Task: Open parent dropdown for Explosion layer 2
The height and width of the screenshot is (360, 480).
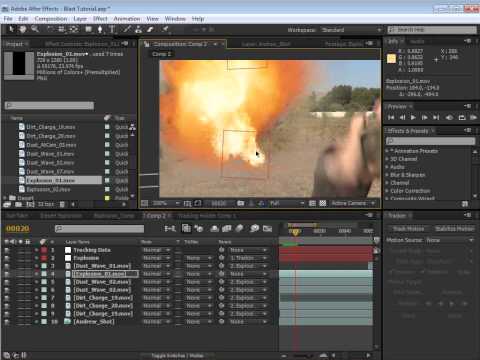Action: click(x=248, y=258)
